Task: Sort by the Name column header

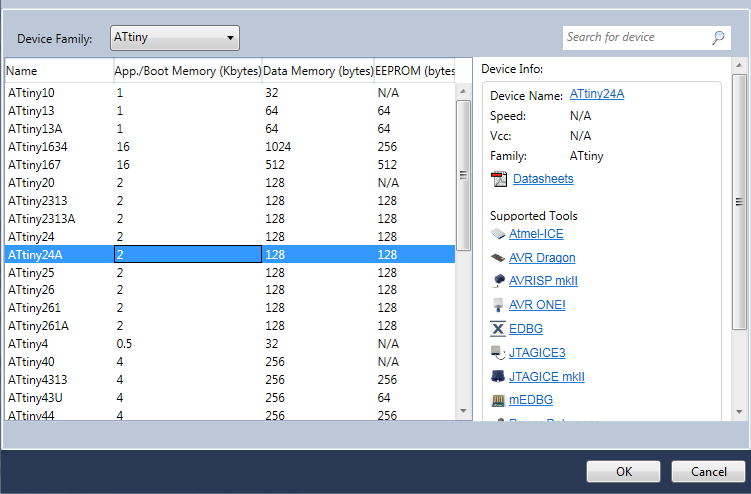Action: (59, 71)
